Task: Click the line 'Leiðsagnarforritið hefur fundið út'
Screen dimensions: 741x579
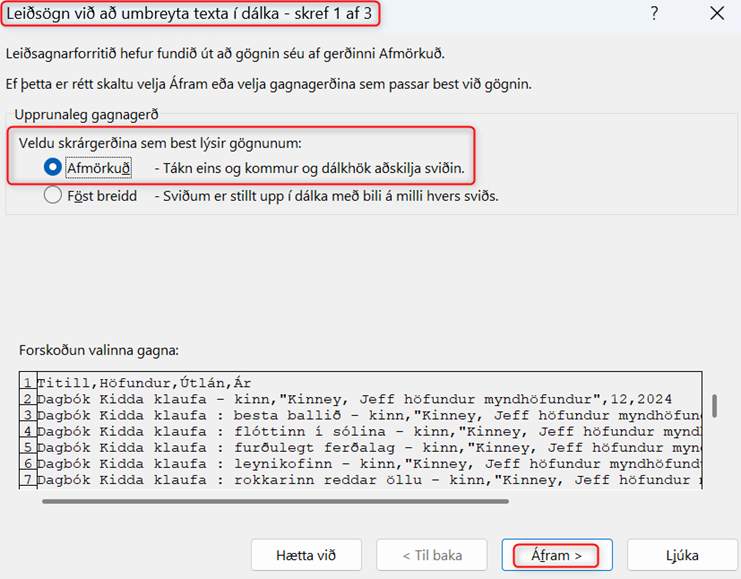Action: tap(225, 53)
